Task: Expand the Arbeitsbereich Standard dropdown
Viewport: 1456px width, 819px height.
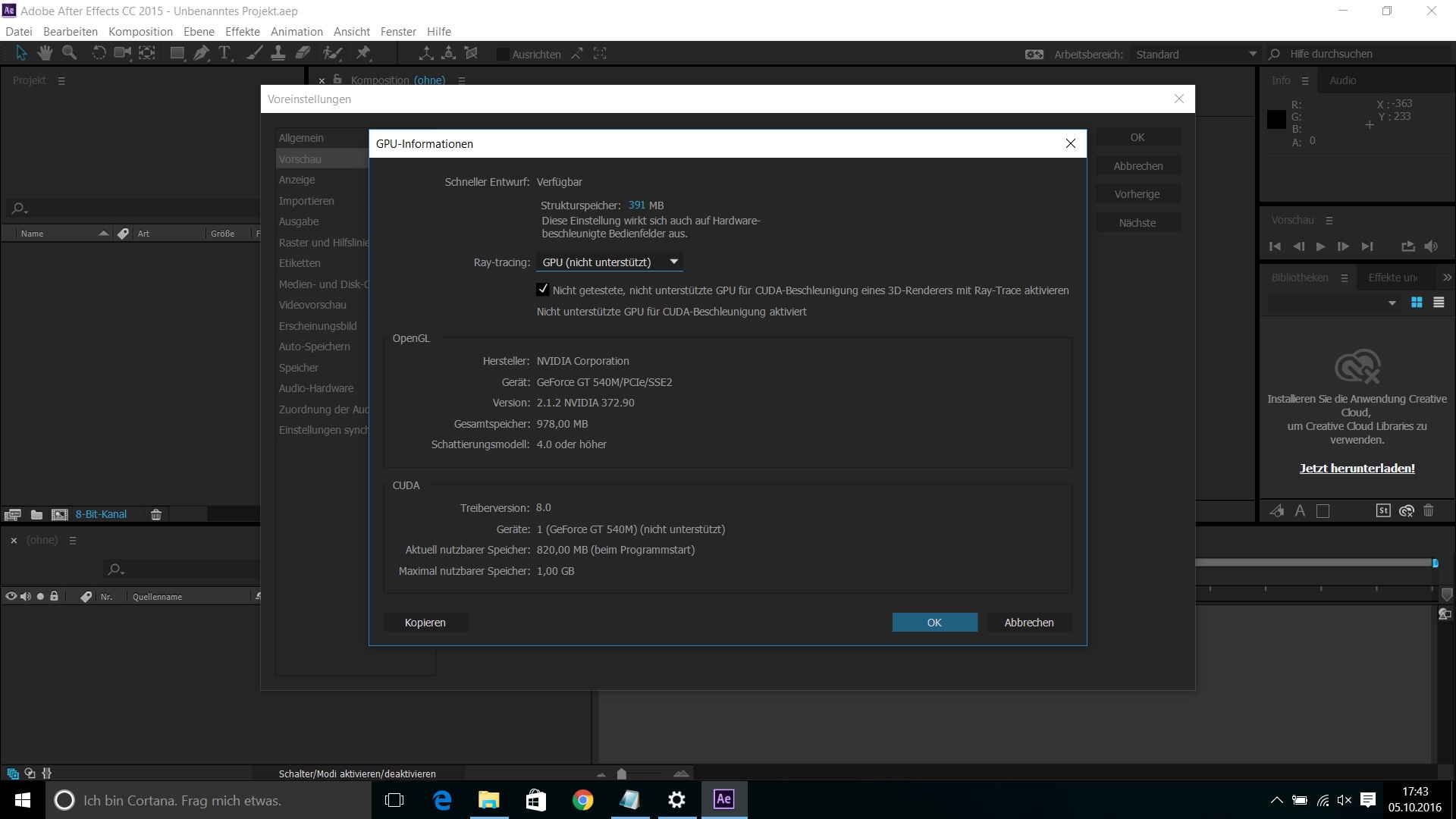Action: tap(1194, 55)
